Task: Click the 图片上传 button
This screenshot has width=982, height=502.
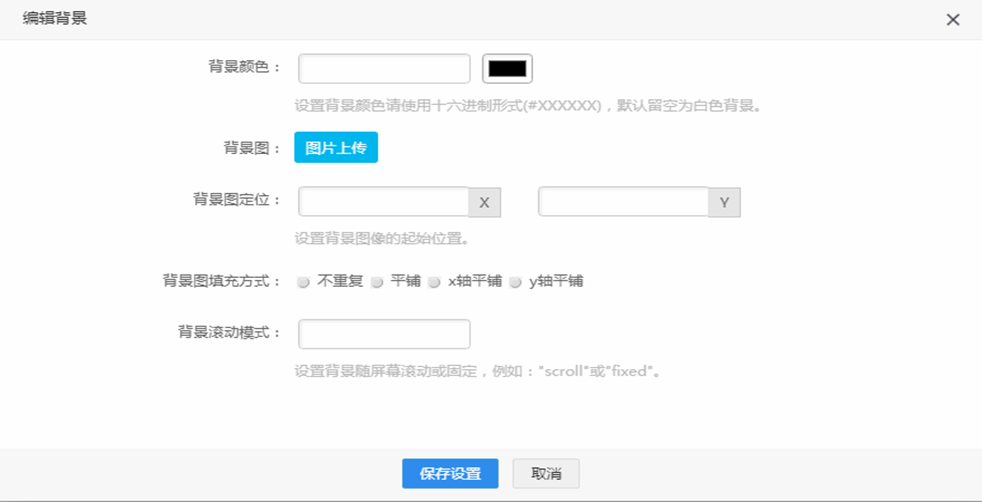Action: (336, 148)
